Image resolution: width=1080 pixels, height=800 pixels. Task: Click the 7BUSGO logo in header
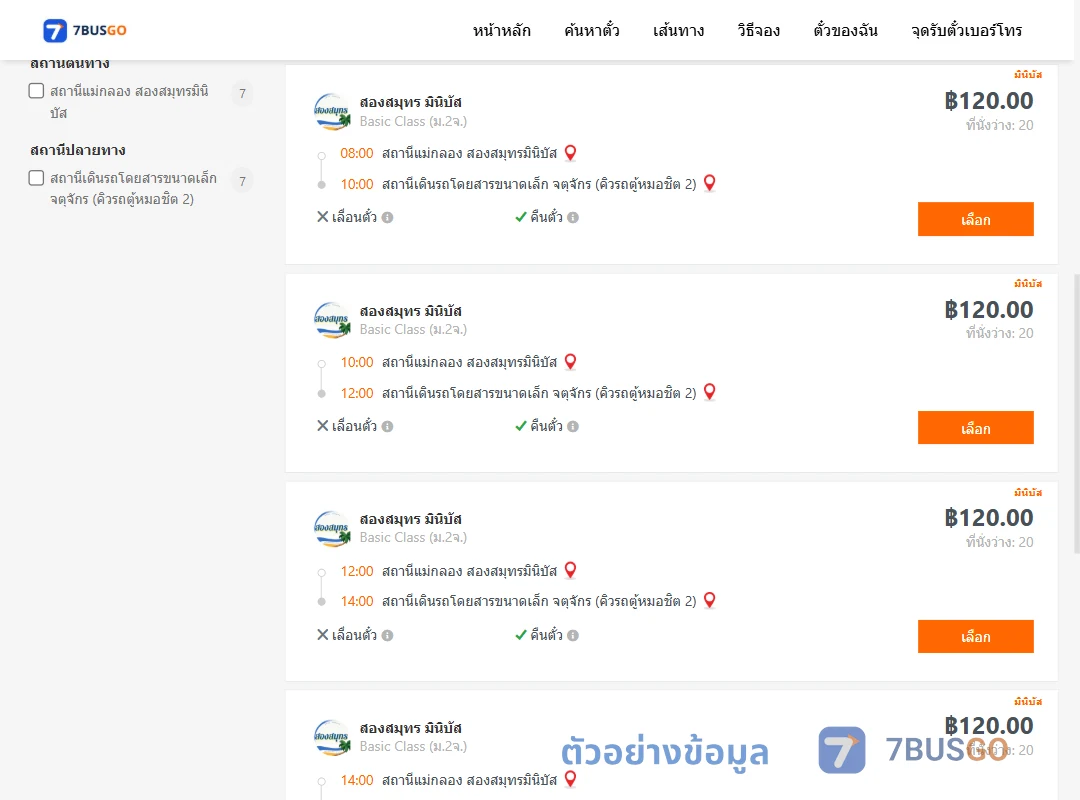pos(85,30)
